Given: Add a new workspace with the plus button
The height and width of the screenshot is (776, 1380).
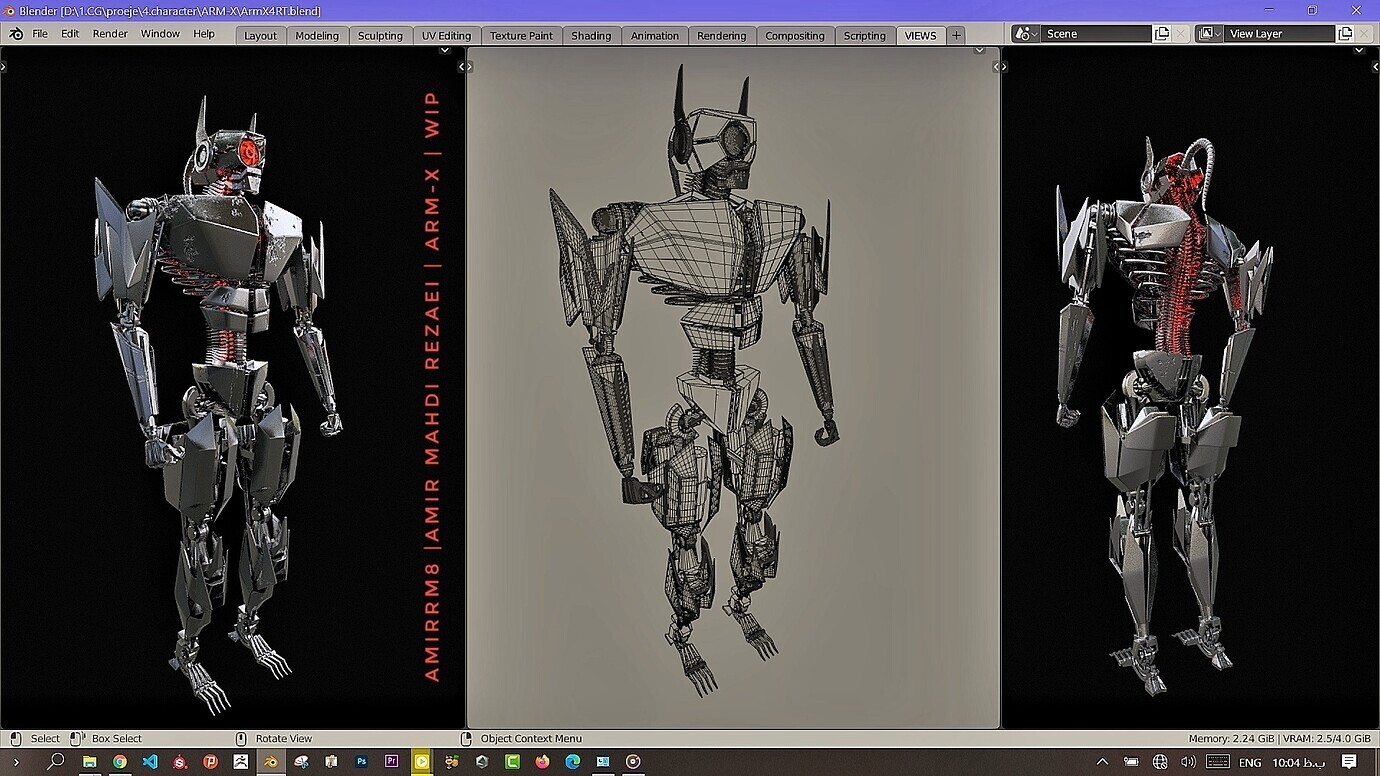Looking at the screenshot, I should tap(955, 35).
